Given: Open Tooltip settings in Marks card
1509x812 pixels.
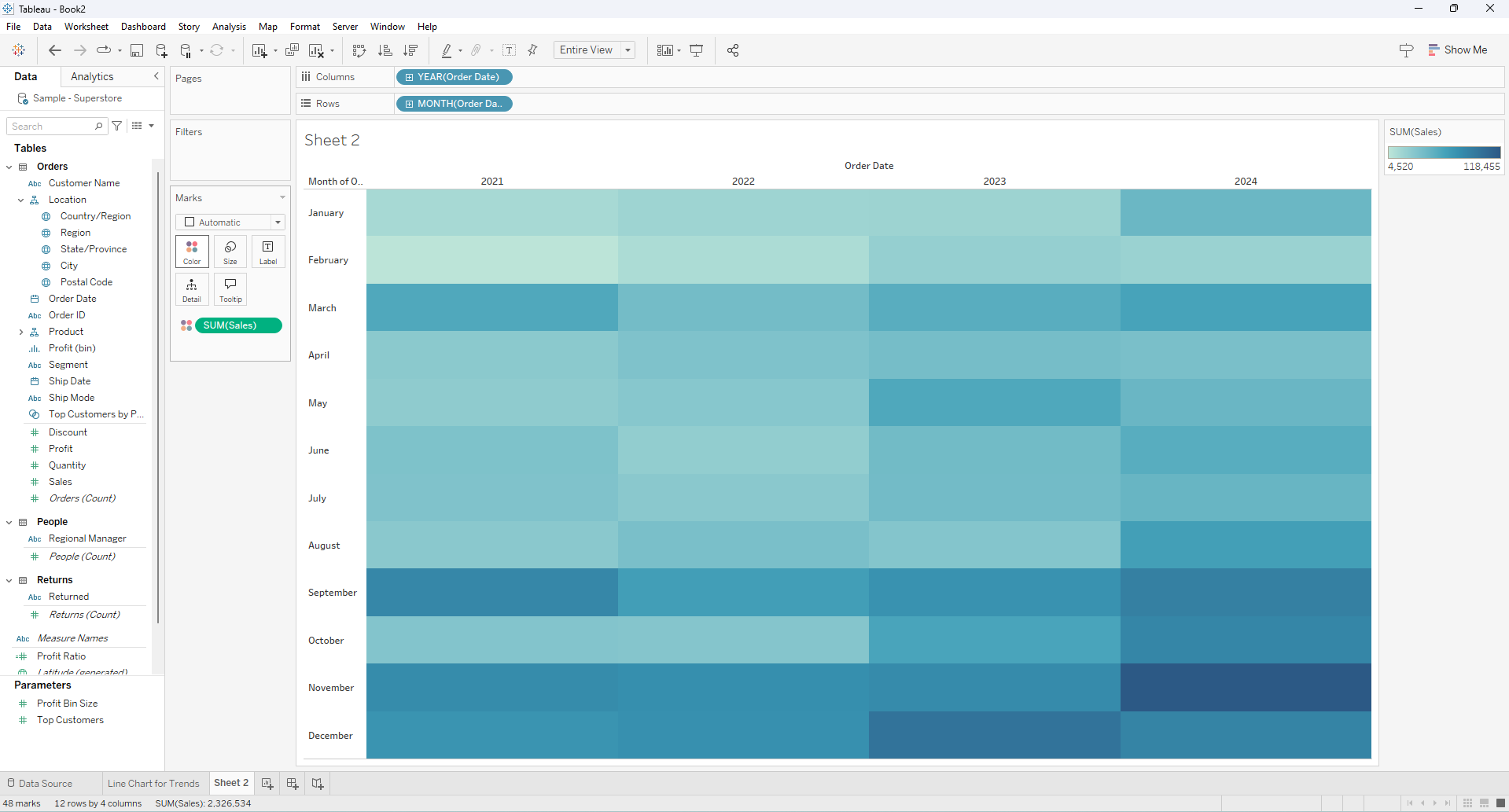Looking at the screenshot, I should click(x=230, y=289).
